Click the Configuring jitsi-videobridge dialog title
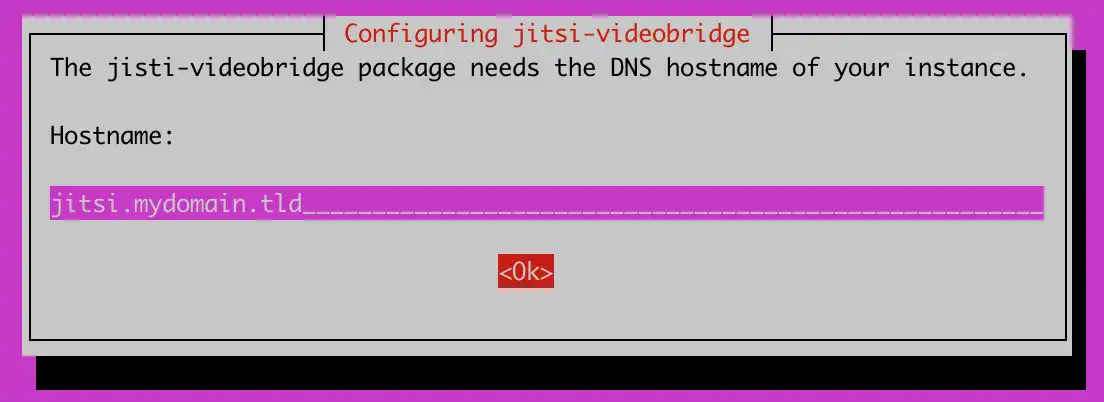Viewport: 1104px width, 402px height. click(547, 33)
